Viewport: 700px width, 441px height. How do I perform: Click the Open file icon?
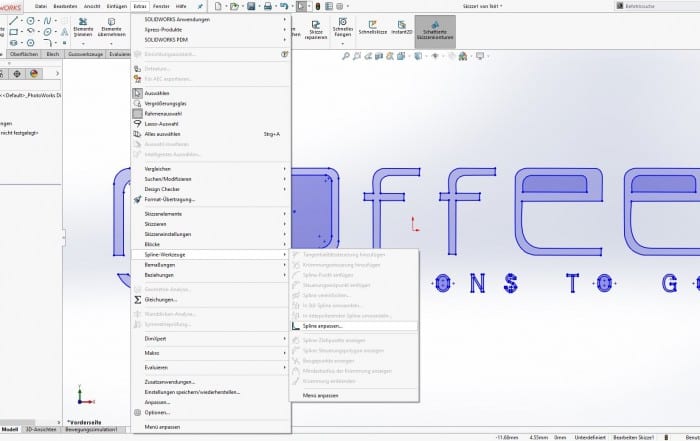pyautogui.click(x=234, y=6)
